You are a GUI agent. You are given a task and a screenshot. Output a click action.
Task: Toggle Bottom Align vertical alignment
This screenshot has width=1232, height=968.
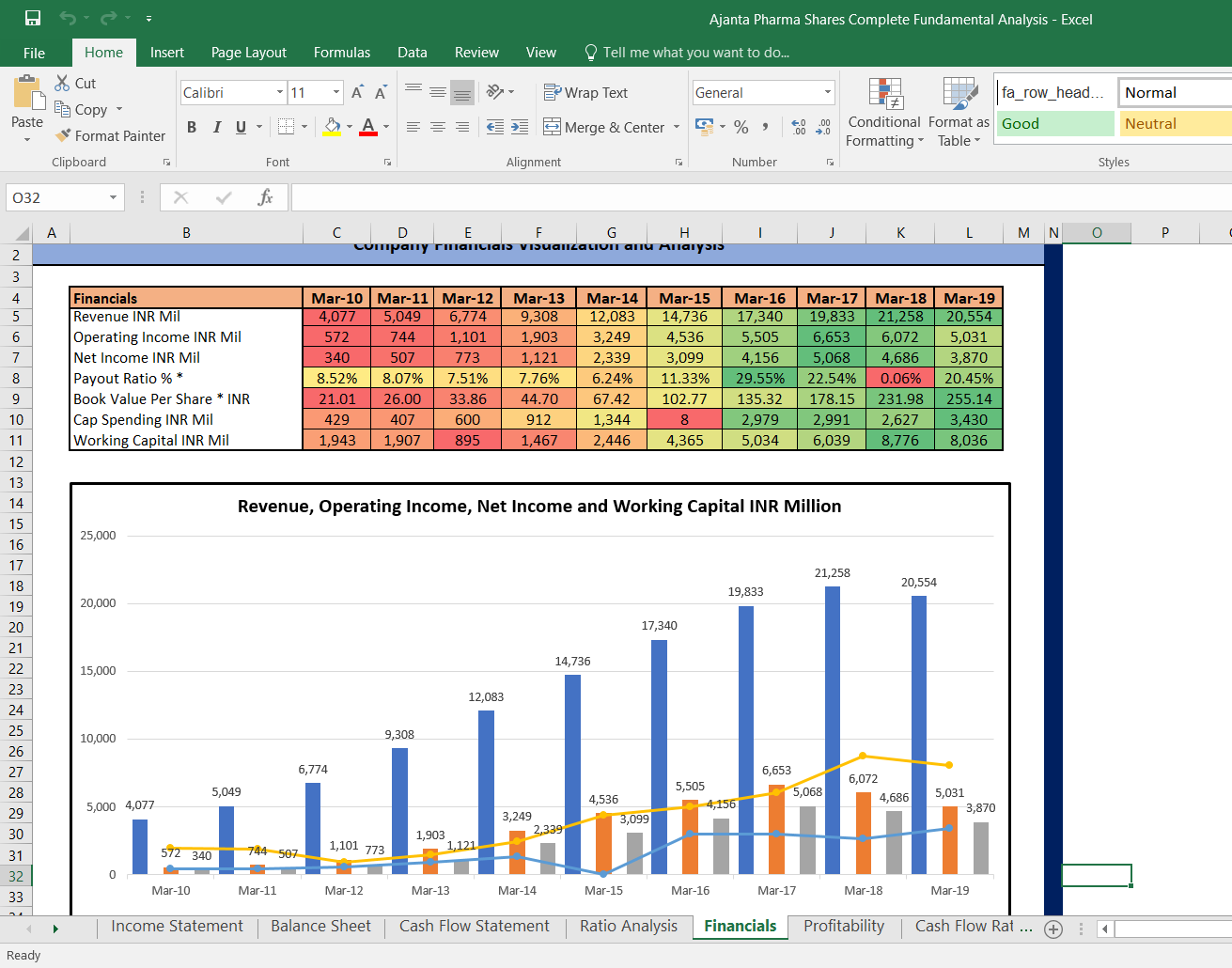pos(462,92)
